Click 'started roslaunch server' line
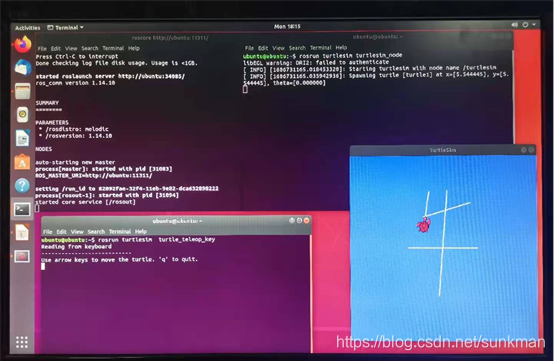The height and width of the screenshot is (361, 555). coord(110,76)
